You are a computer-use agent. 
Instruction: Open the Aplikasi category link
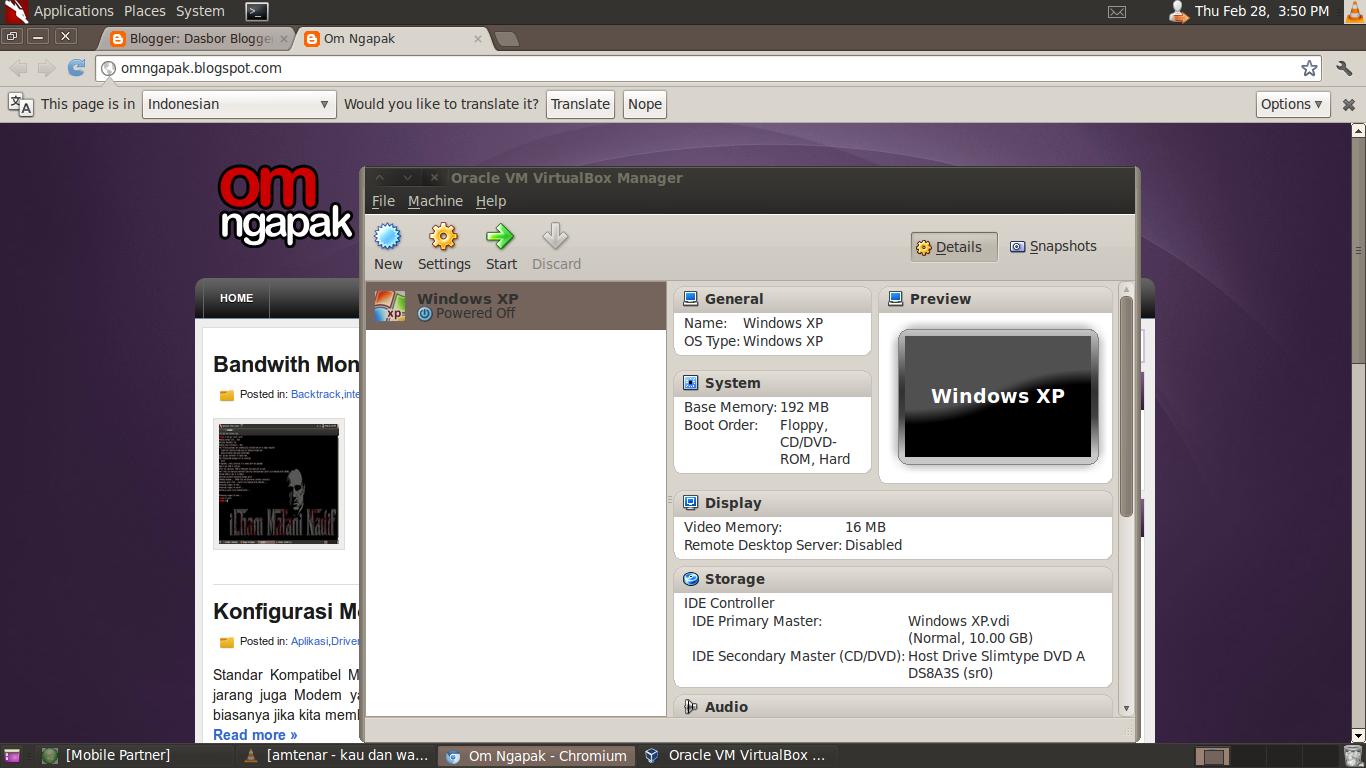(x=309, y=641)
